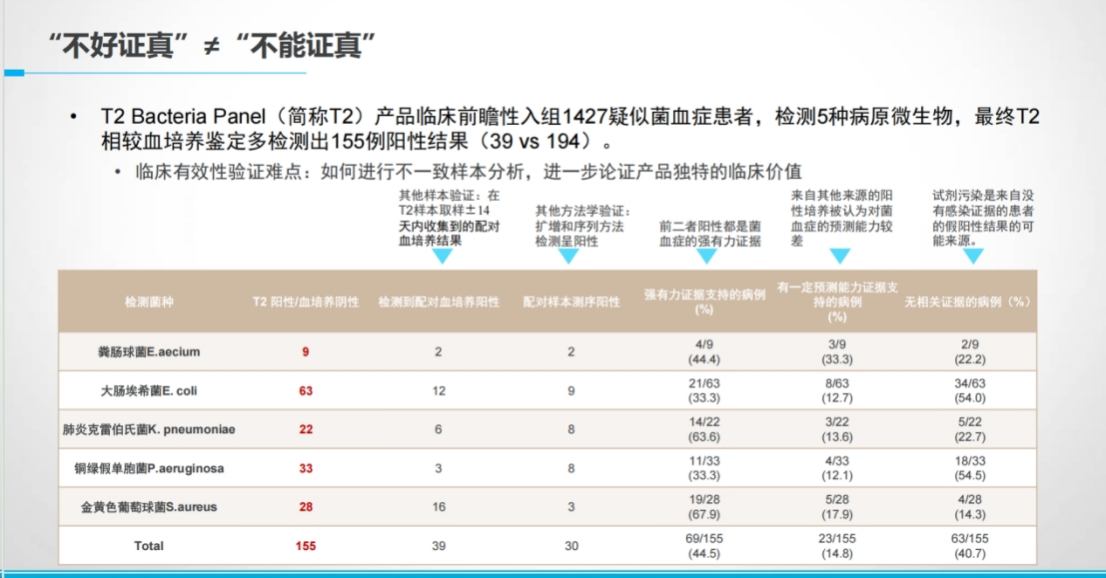Click the value 6 in the K. pneumoniae row

coord(438,429)
